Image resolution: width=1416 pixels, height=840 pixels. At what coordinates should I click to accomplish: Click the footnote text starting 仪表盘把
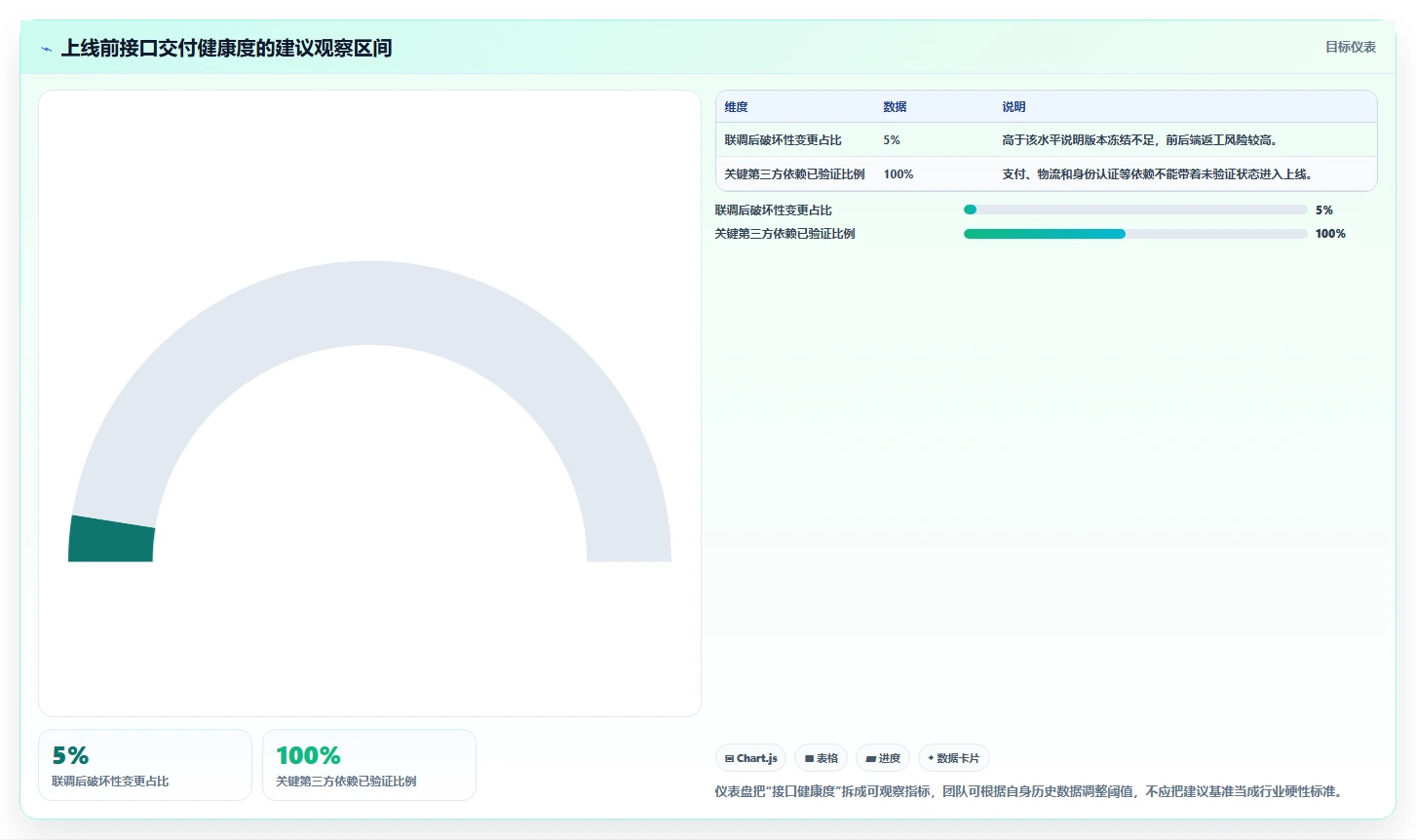pyautogui.click(x=1031, y=791)
